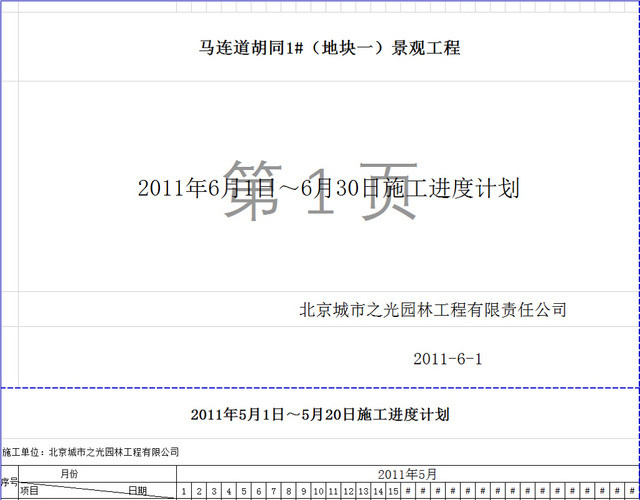Select the day 11 column cell
This screenshot has width=640, height=500.
click(333, 491)
